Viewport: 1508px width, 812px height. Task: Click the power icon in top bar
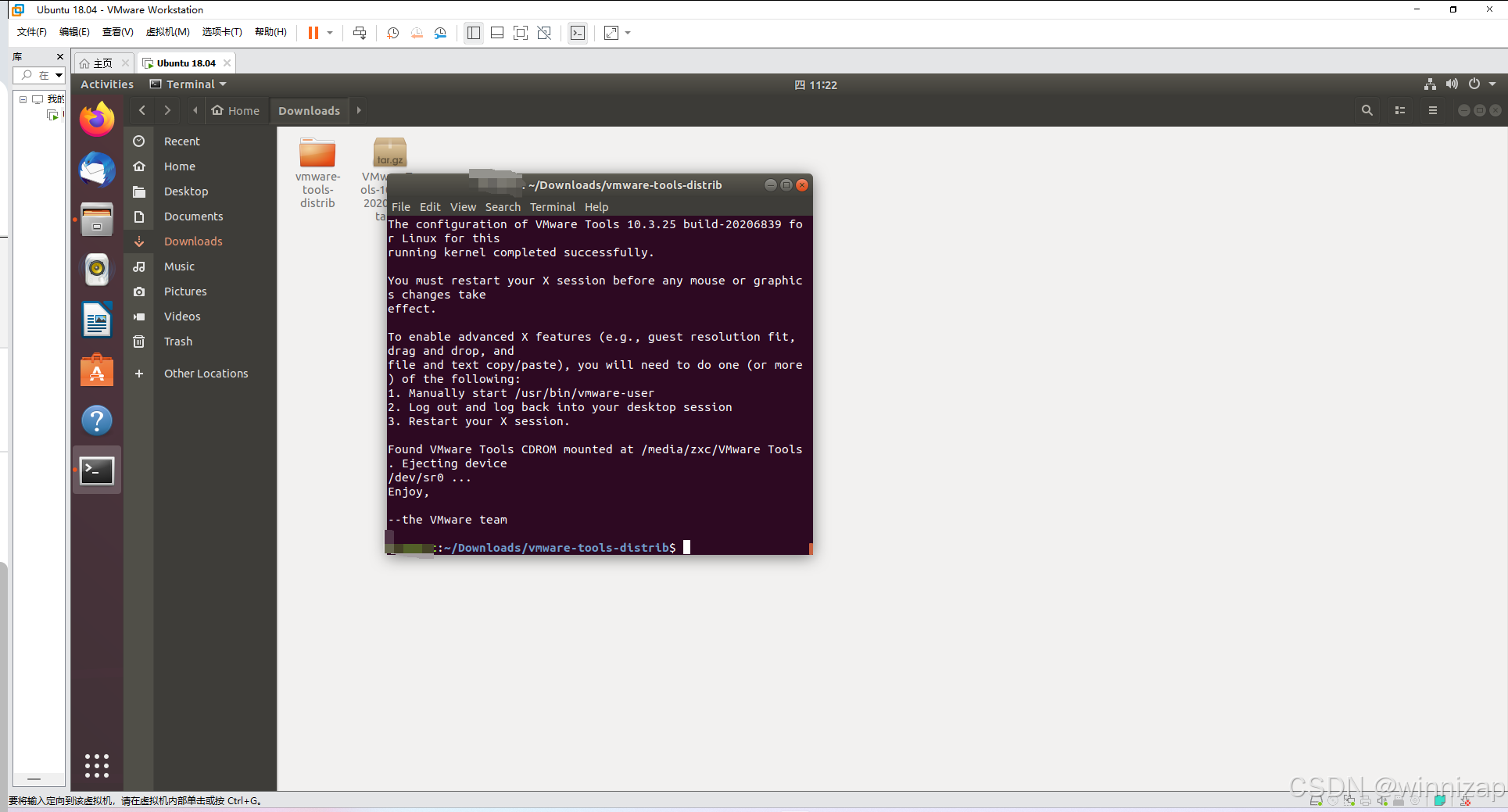point(1474,84)
